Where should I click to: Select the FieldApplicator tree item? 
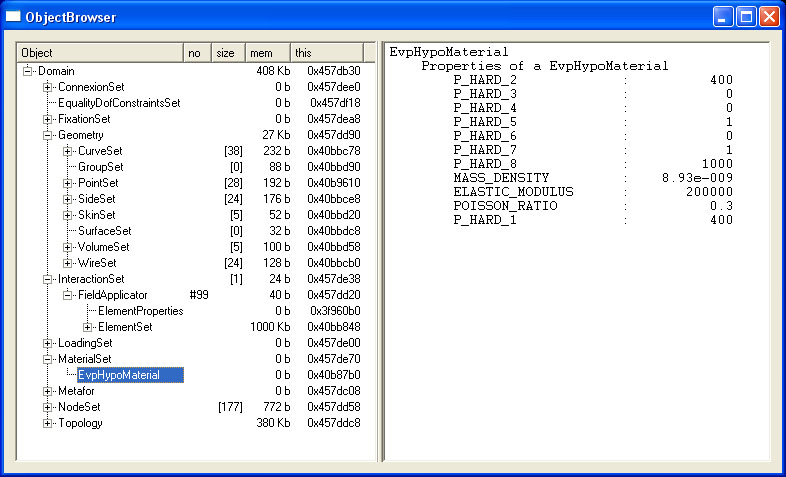(x=113, y=295)
